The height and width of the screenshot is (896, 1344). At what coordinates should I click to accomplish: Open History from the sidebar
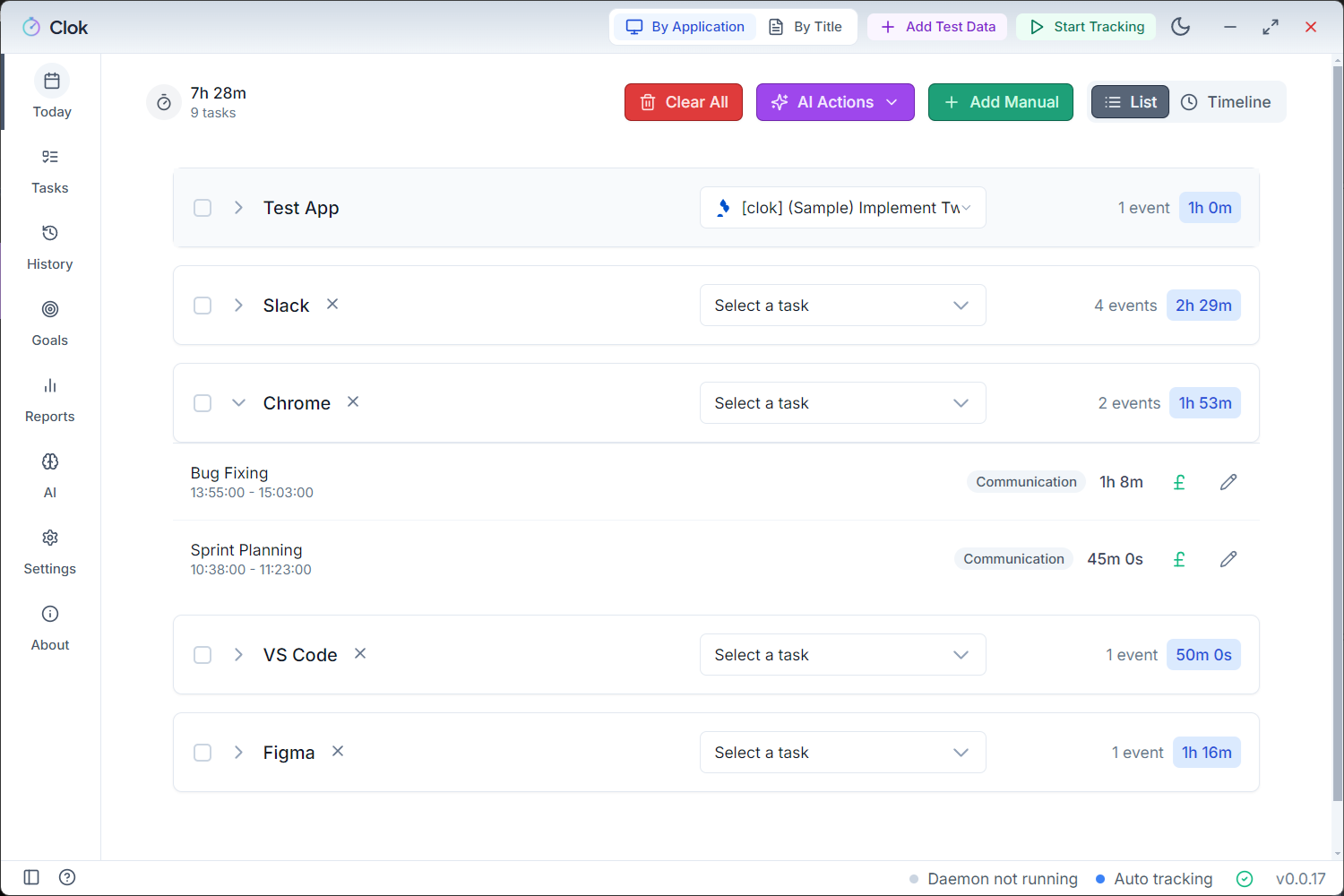(x=50, y=247)
